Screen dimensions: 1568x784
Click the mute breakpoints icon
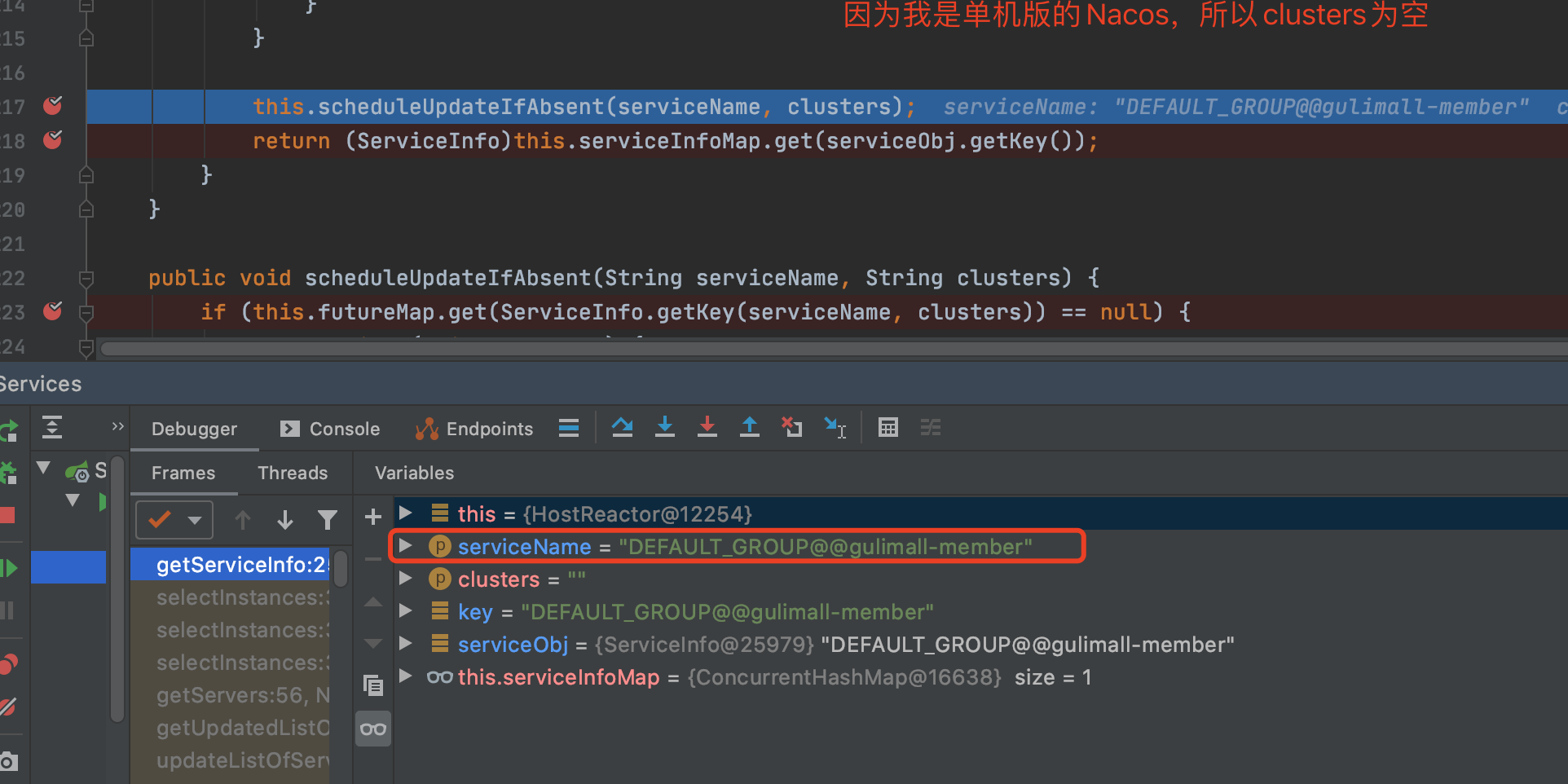coord(8,707)
